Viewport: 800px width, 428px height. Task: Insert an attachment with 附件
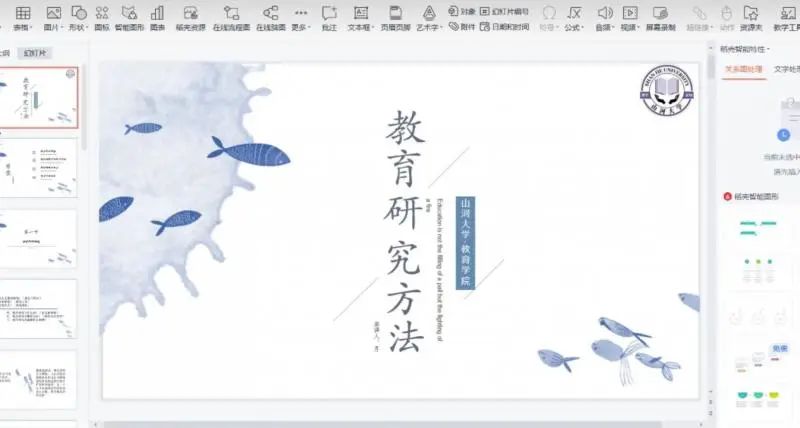(462, 27)
